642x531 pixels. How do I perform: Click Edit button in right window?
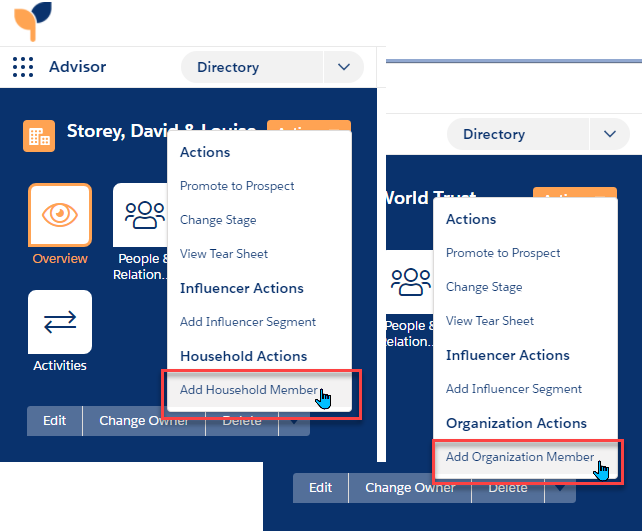coord(321,488)
